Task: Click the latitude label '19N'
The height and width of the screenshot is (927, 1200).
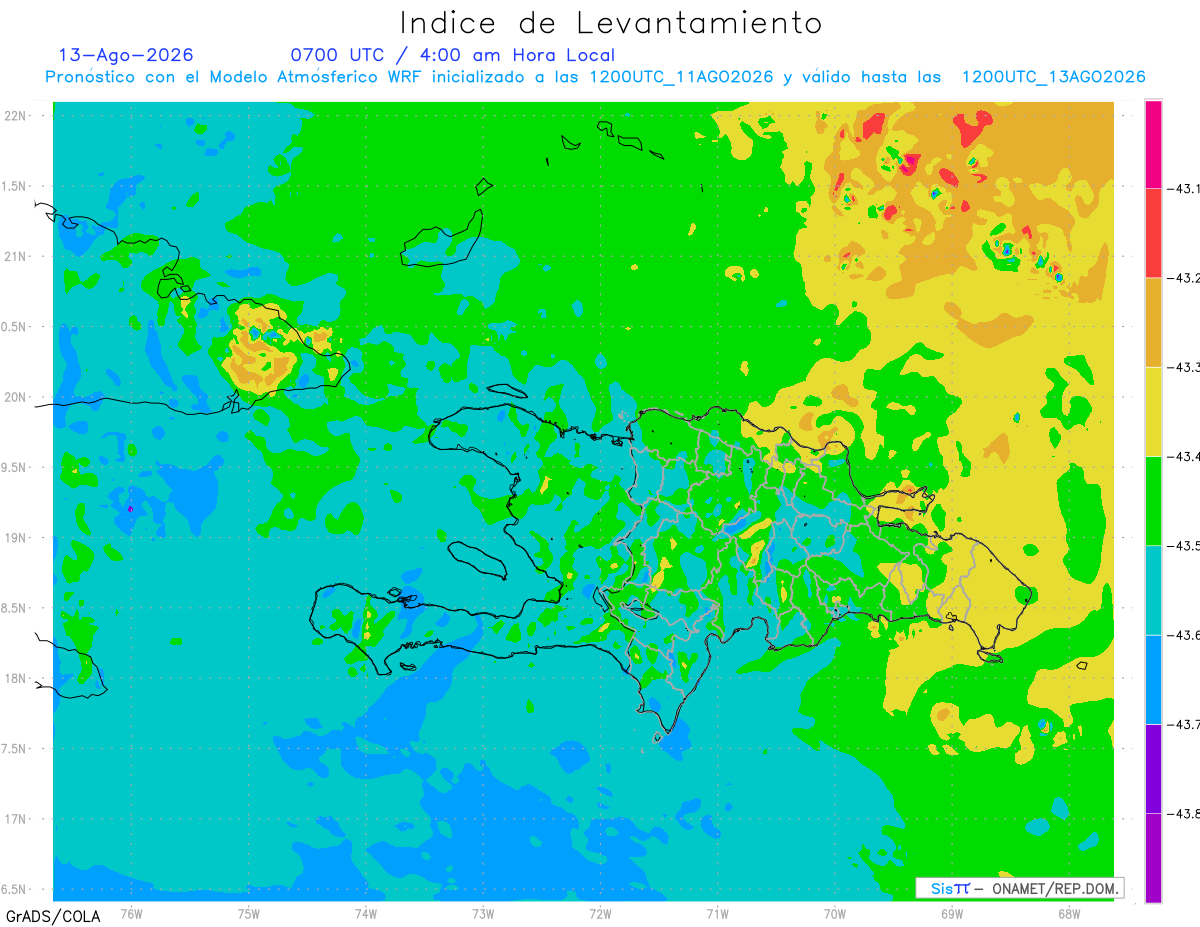Action: pos(17,538)
